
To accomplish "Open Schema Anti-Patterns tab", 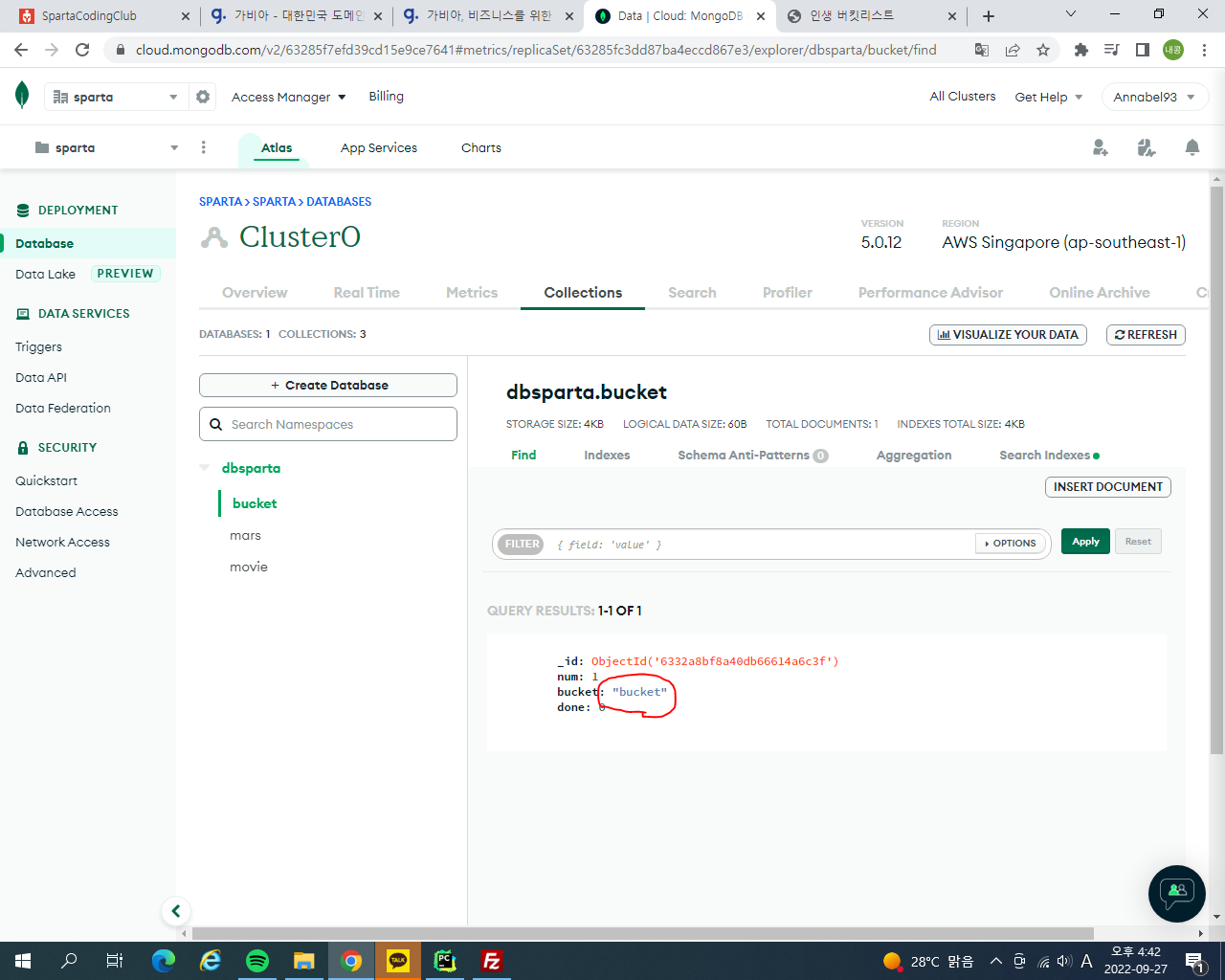I will [753, 456].
